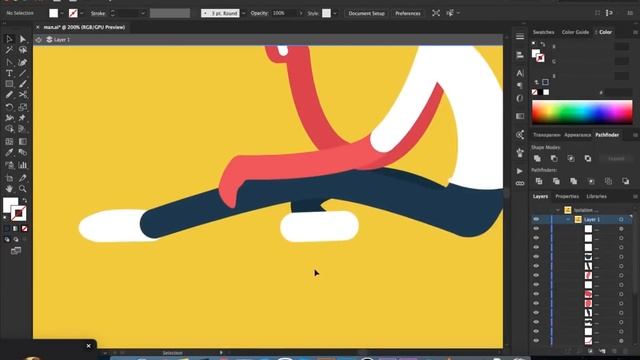
Task: Pick the Column Graph tool
Action: 23,165
